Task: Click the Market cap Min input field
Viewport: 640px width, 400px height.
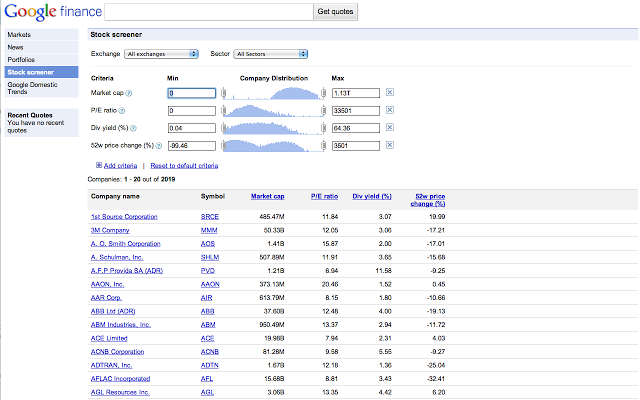Action: coord(192,94)
